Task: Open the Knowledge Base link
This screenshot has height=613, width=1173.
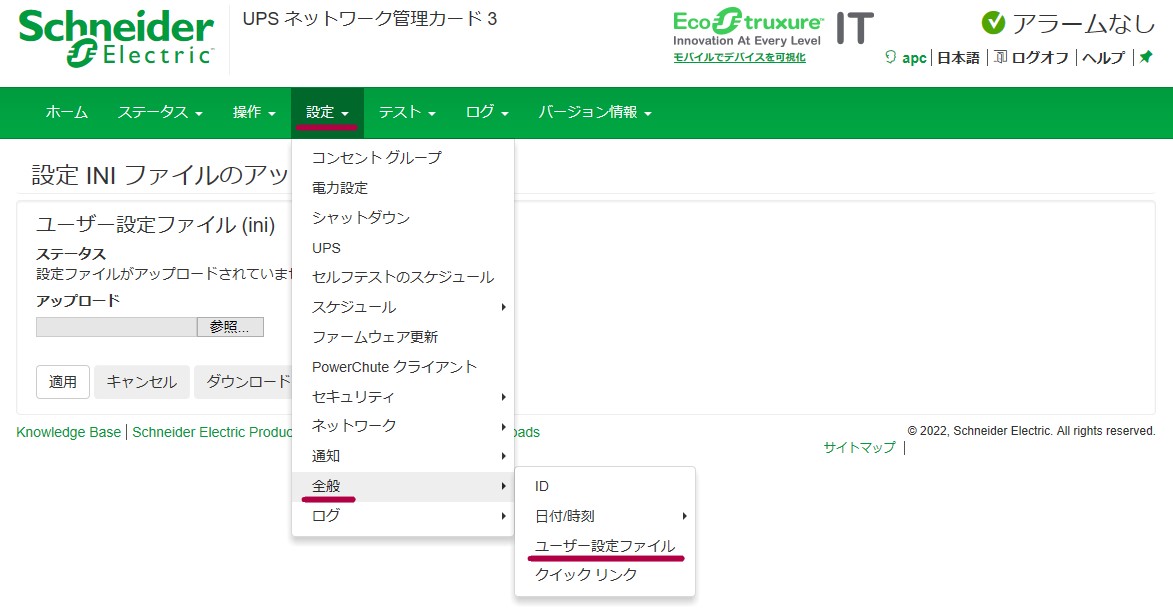Action: (68, 433)
